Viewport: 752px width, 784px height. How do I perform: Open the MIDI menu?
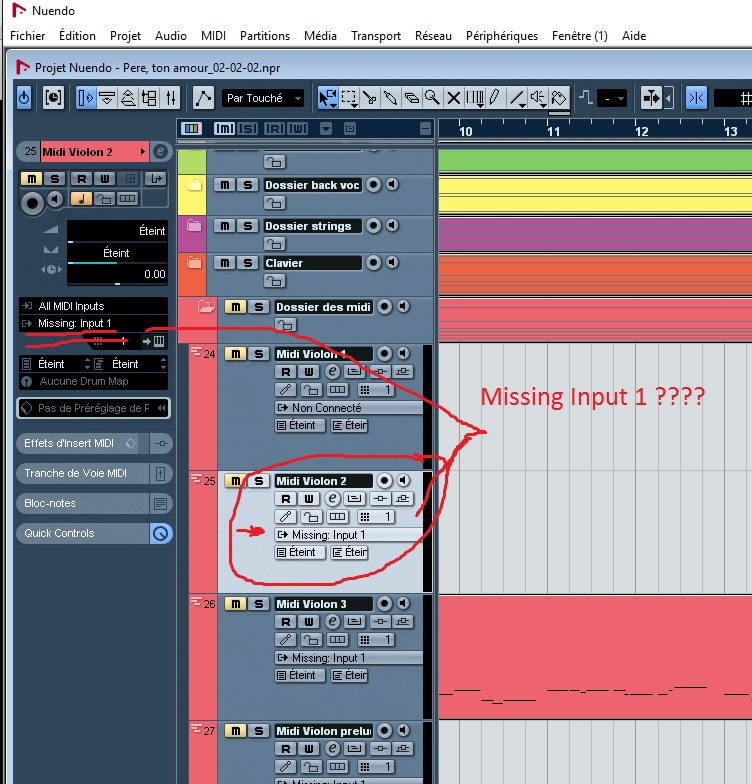tap(214, 36)
